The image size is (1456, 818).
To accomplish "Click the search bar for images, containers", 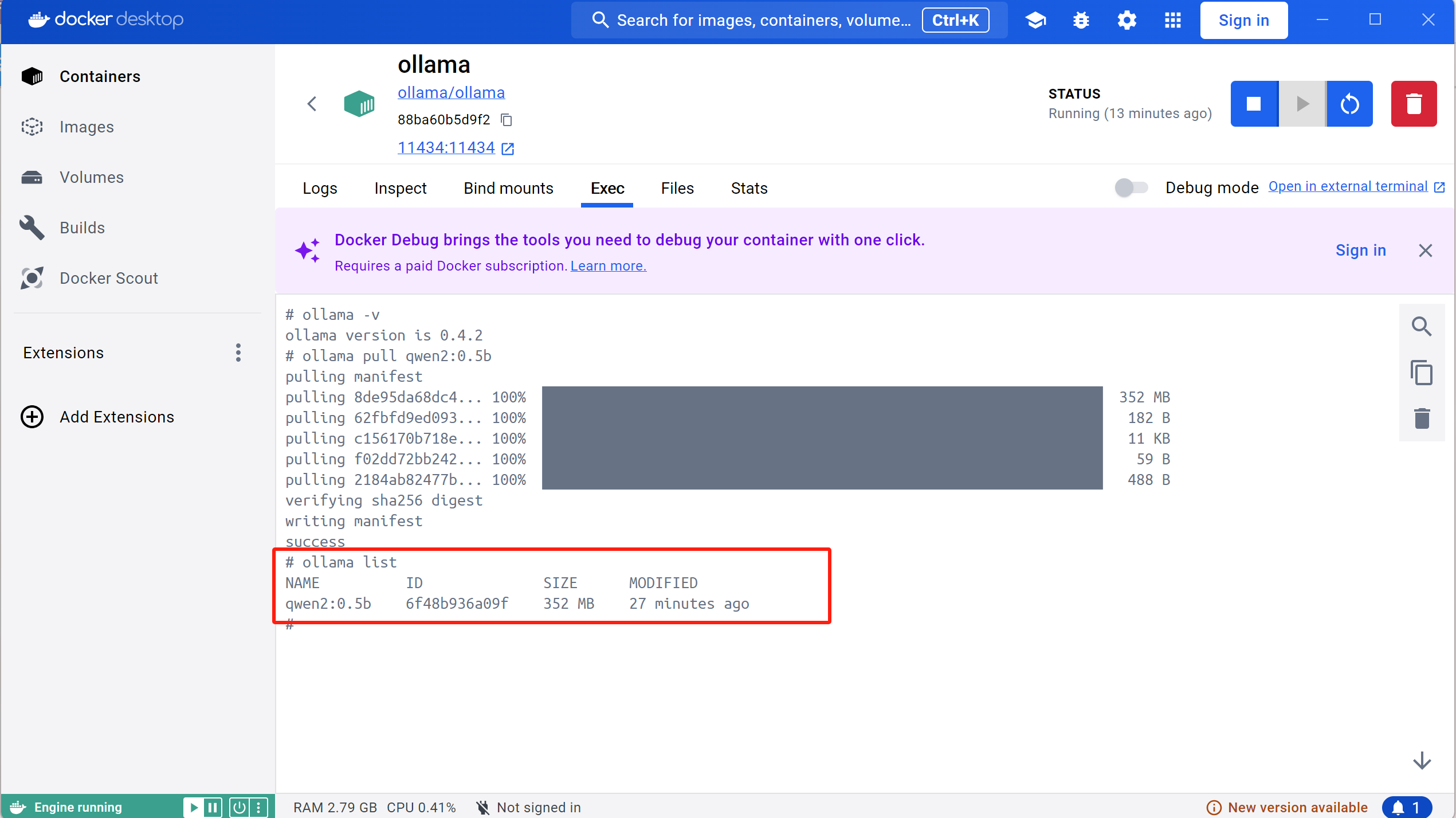I will click(x=788, y=20).
